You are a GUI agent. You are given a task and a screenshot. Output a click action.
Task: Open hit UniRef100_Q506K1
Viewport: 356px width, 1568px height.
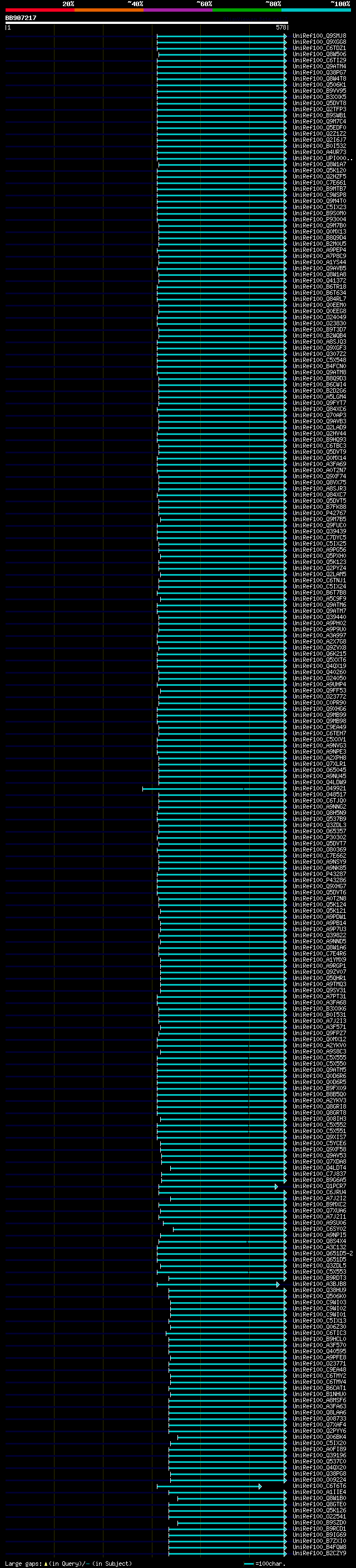pyautogui.click(x=319, y=85)
